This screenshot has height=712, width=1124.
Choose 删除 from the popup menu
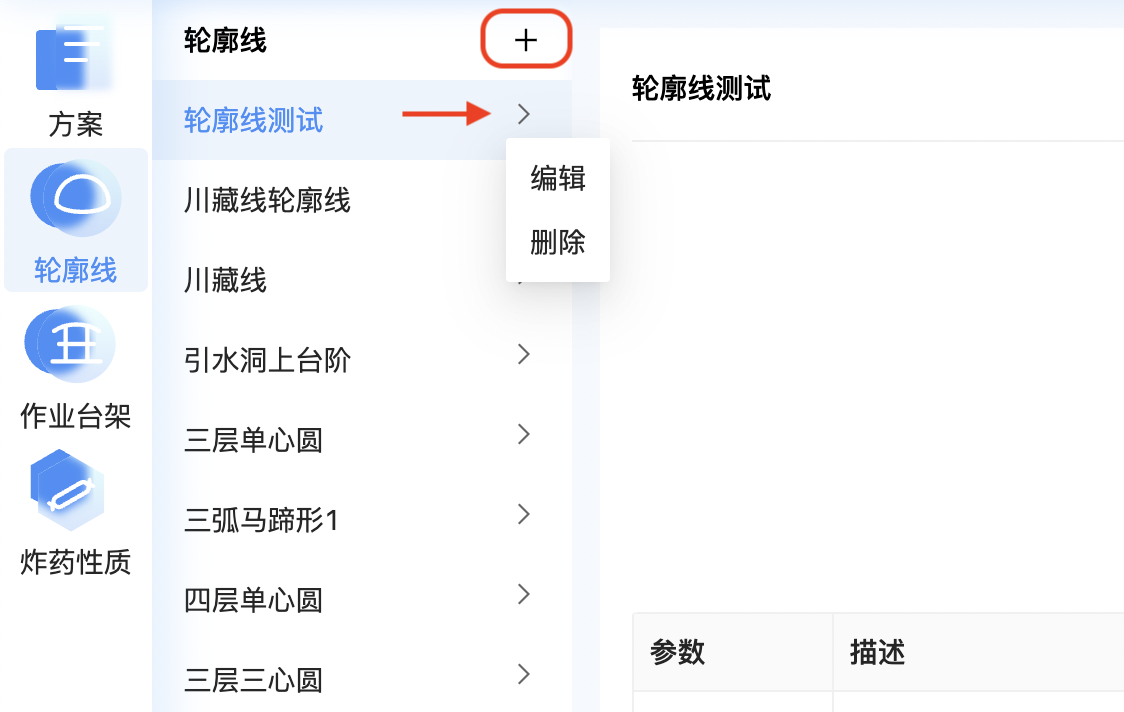coord(558,242)
